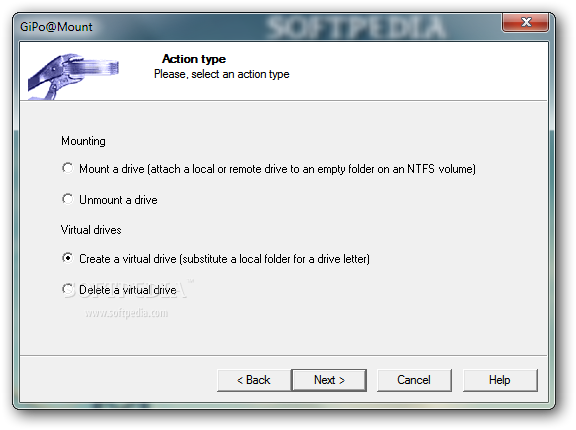Open Help for the wizard
The image size is (576, 430).
click(x=500, y=380)
